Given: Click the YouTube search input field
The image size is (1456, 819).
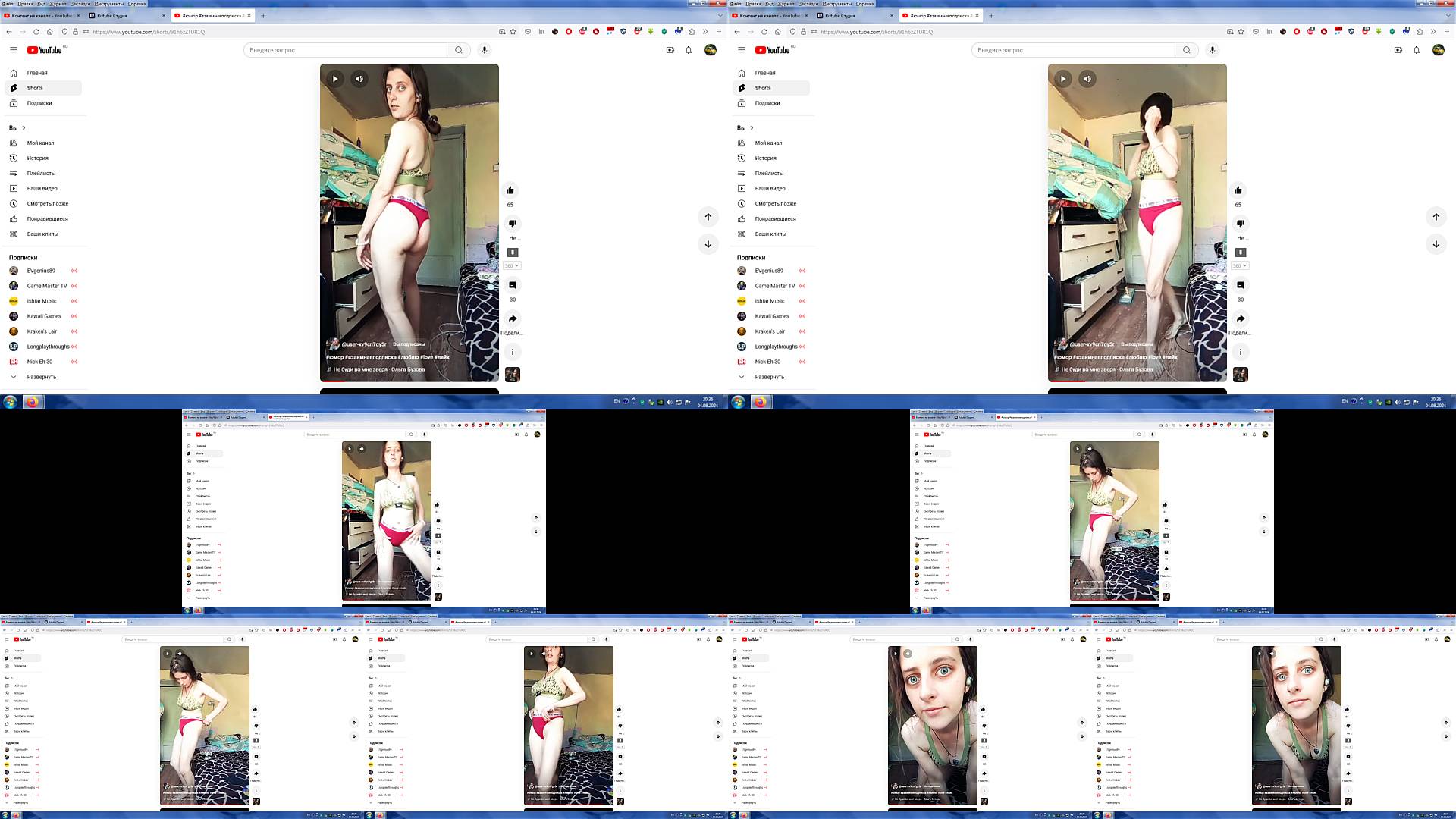Looking at the screenshot, I should (x=345, y=50).
